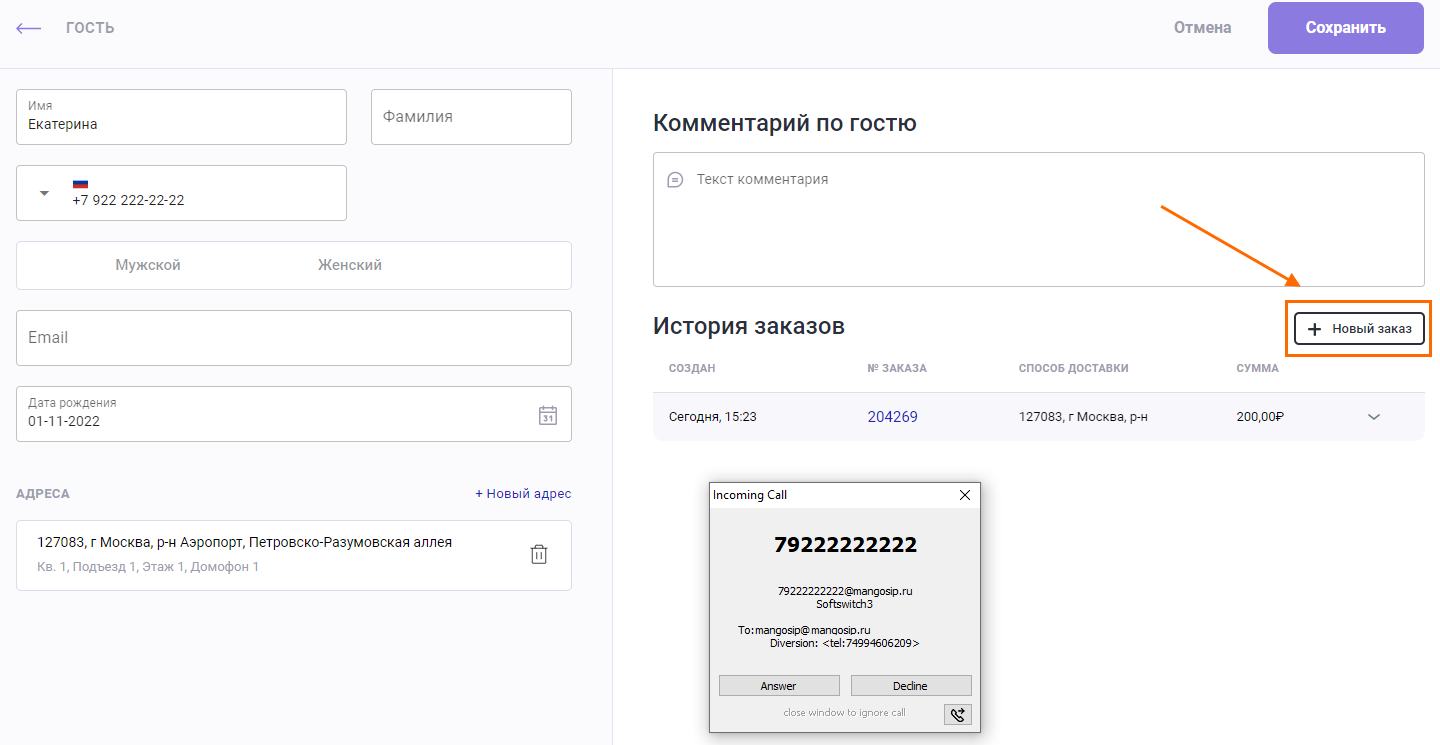The image size is (1440, 745).
Task: Click the Комментарий по гостю heading
Action: tap(785, 124)
